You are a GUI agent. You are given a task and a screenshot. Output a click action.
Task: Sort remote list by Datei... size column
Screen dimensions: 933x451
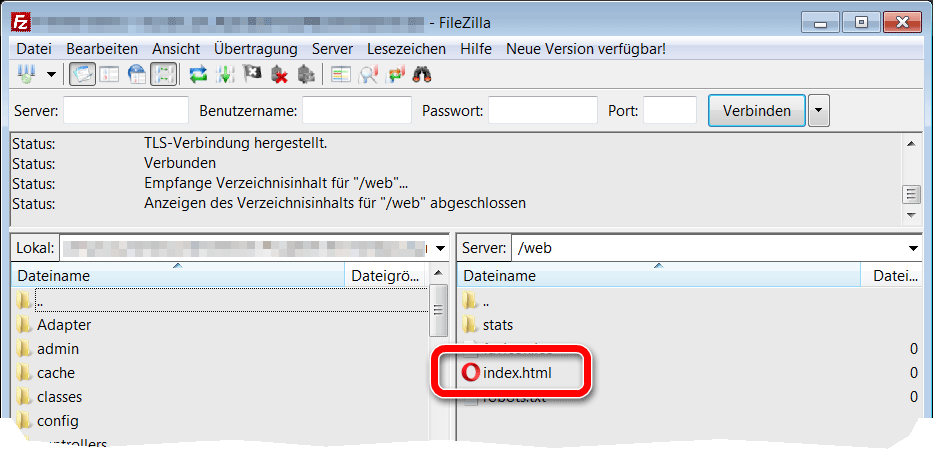(x=891, y=275)
